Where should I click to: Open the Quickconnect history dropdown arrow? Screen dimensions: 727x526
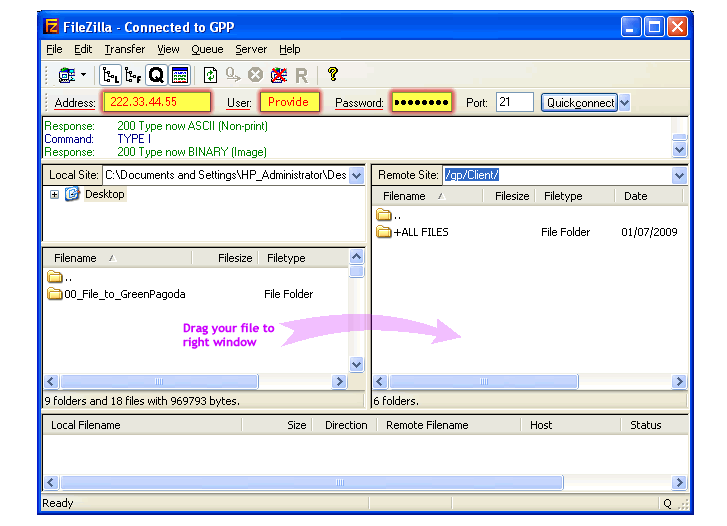click(625, 102)
